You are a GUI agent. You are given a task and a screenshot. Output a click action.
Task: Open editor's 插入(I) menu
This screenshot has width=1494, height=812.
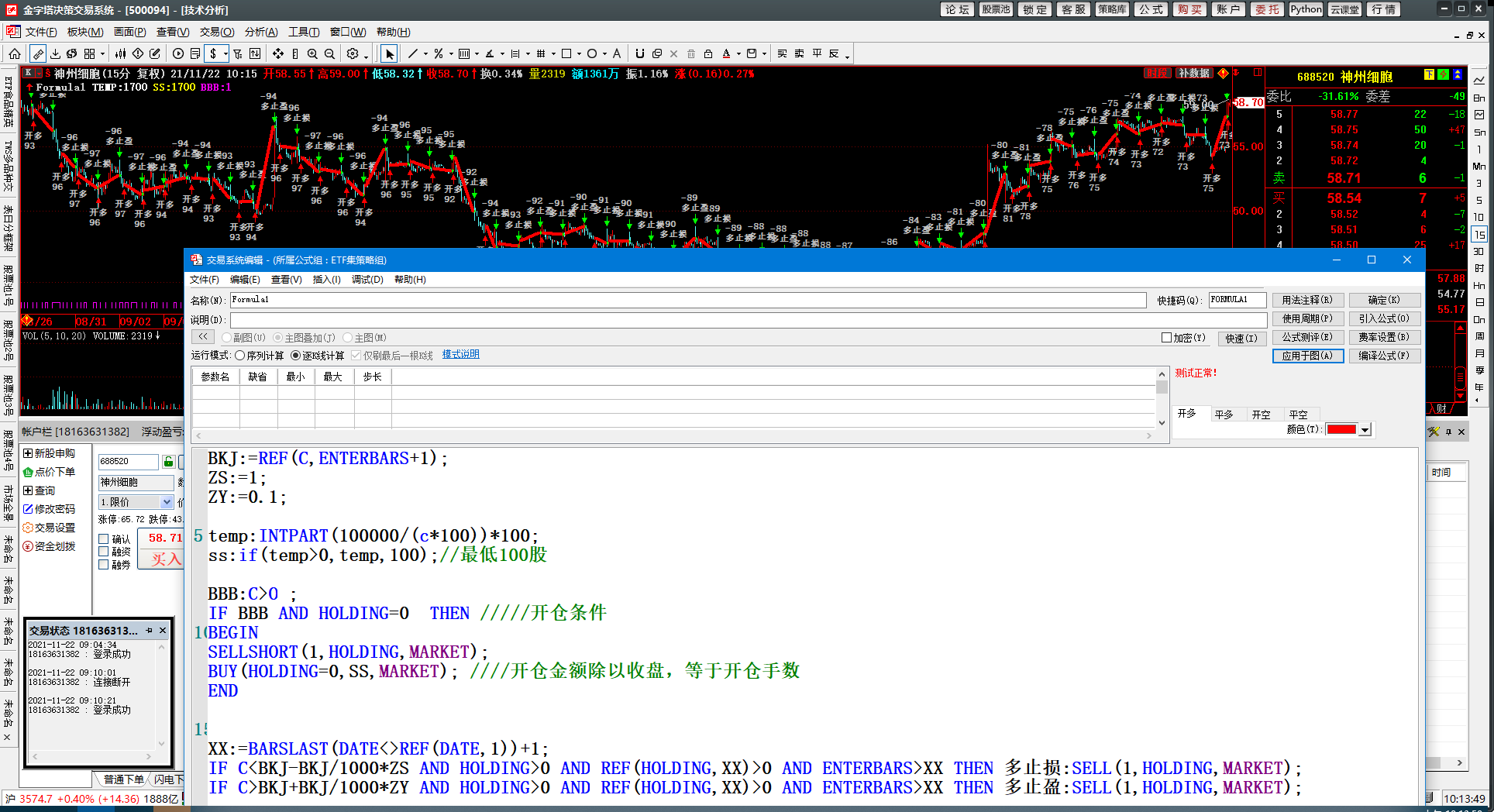[x=326, y=280]
